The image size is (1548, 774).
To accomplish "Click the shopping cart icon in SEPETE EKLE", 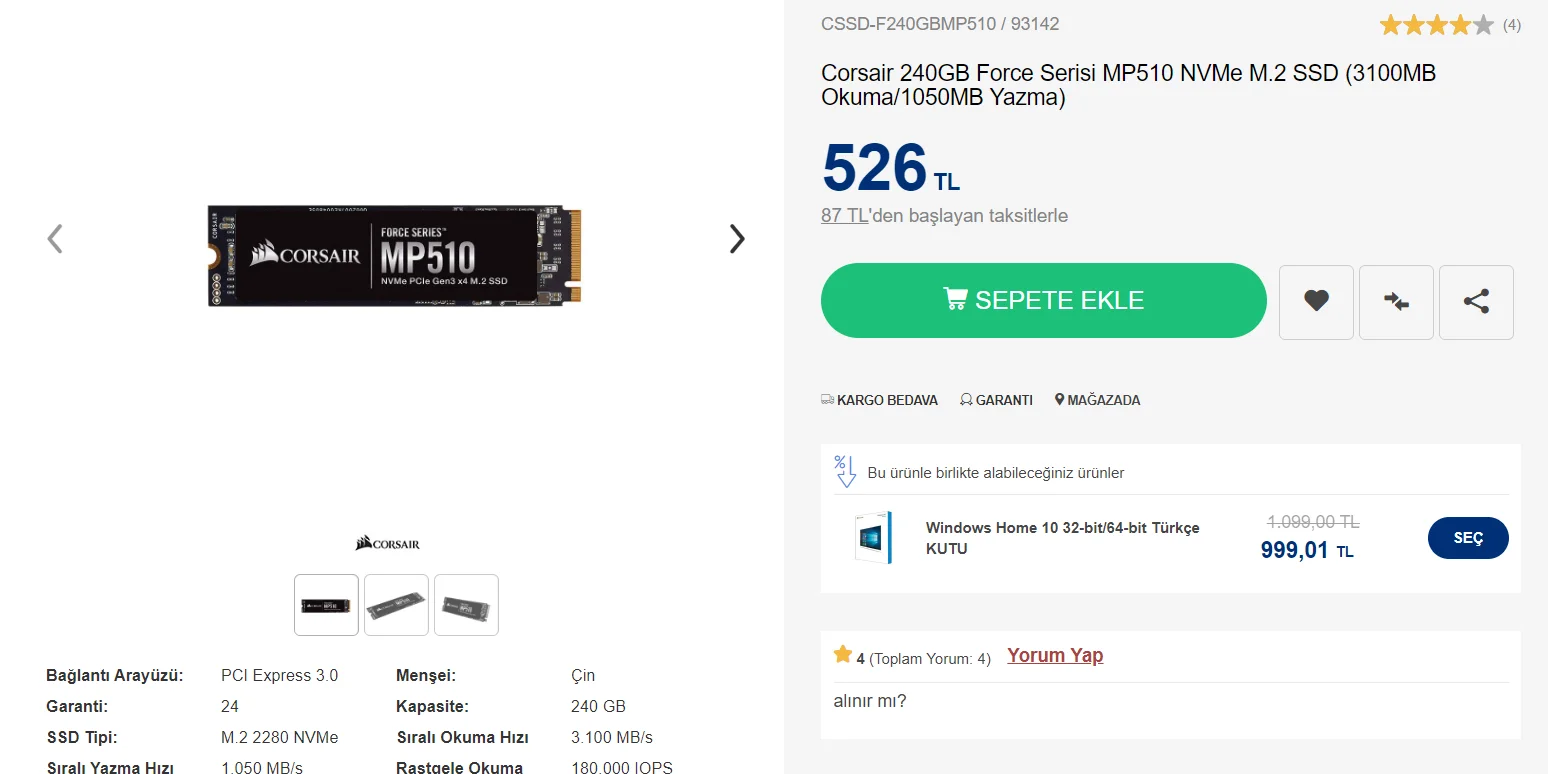I will coord(956,298).
